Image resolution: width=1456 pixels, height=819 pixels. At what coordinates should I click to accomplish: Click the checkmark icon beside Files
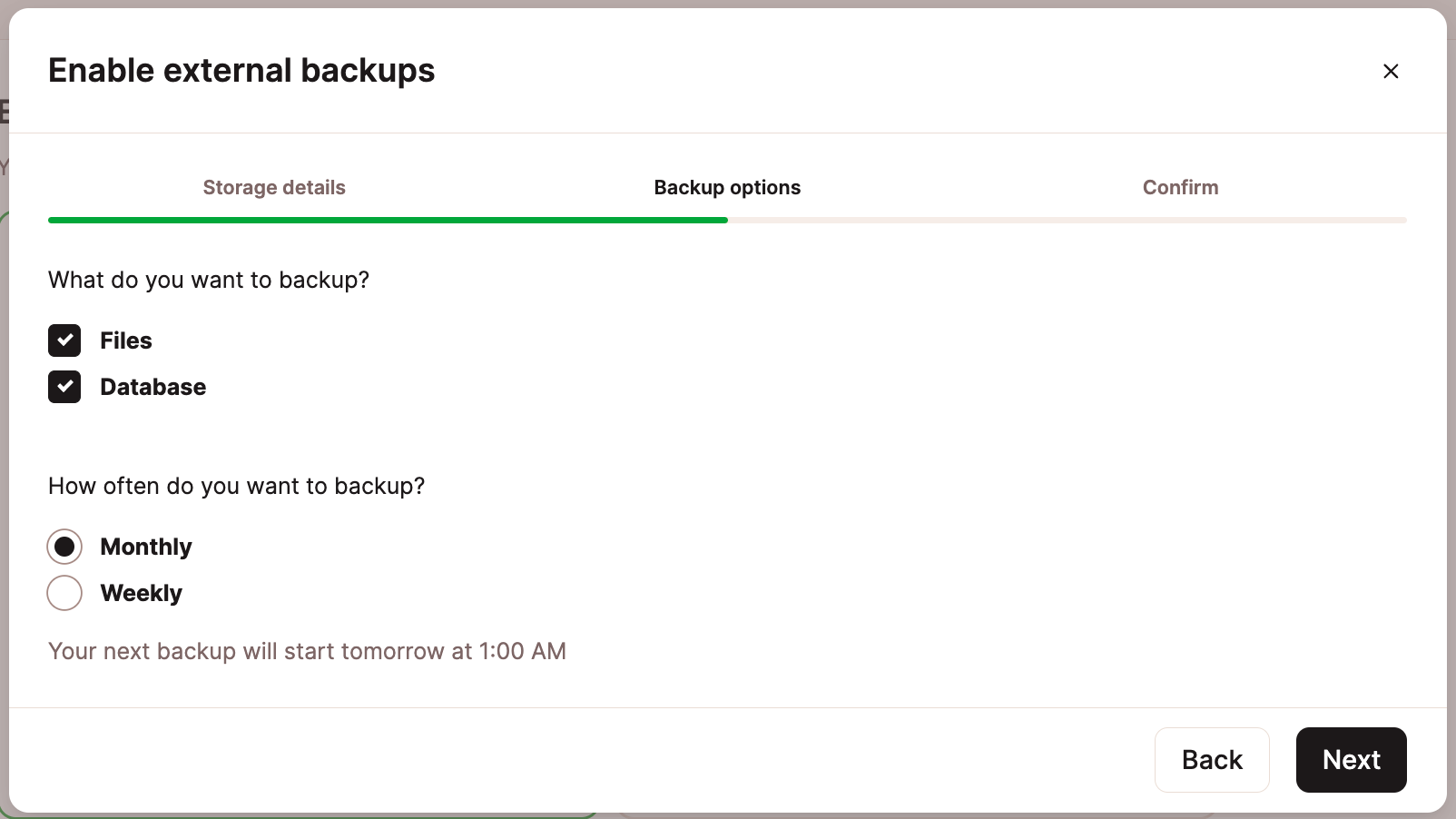coord(64,340)
